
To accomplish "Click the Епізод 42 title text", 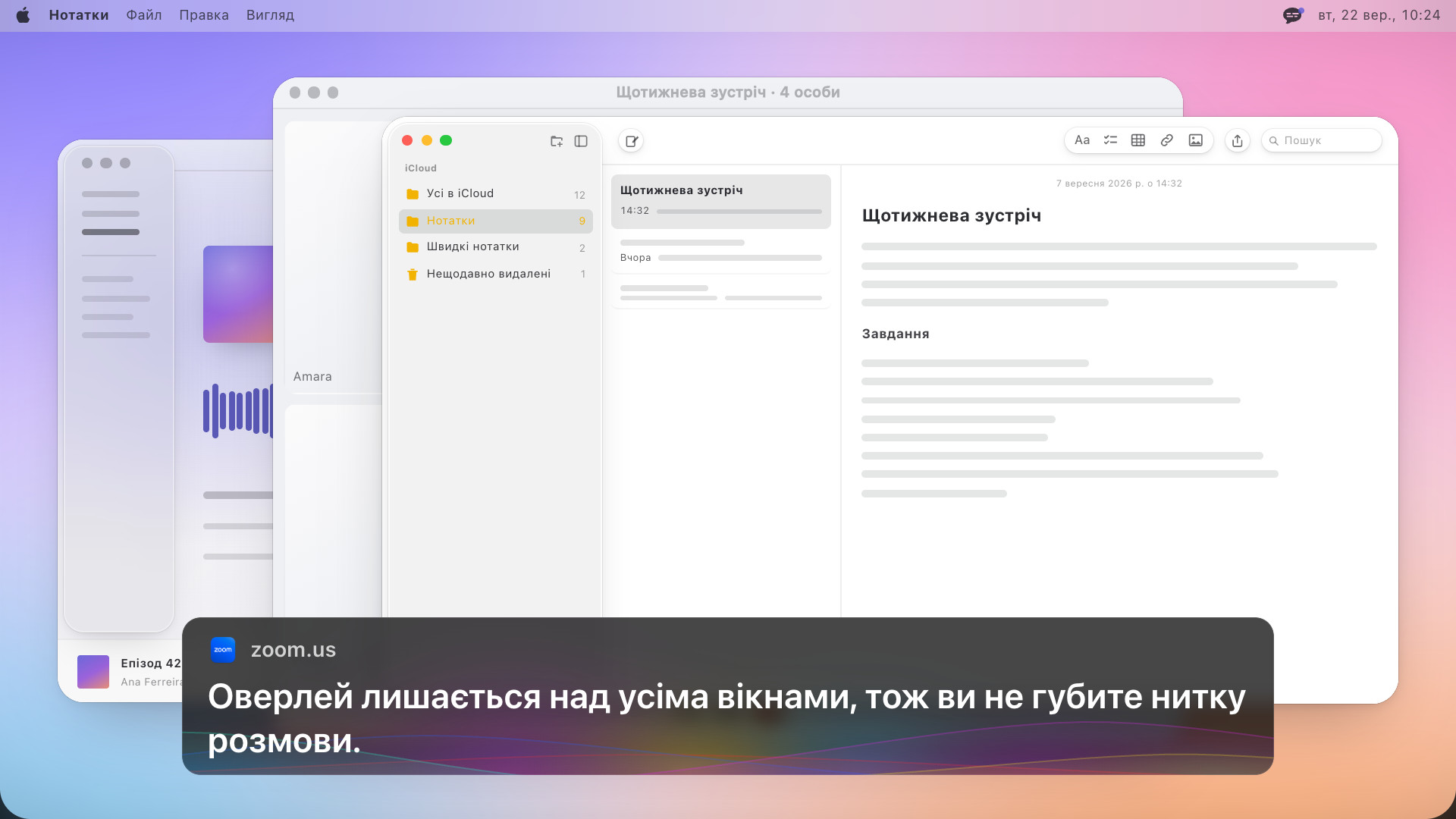I will 151,664.
